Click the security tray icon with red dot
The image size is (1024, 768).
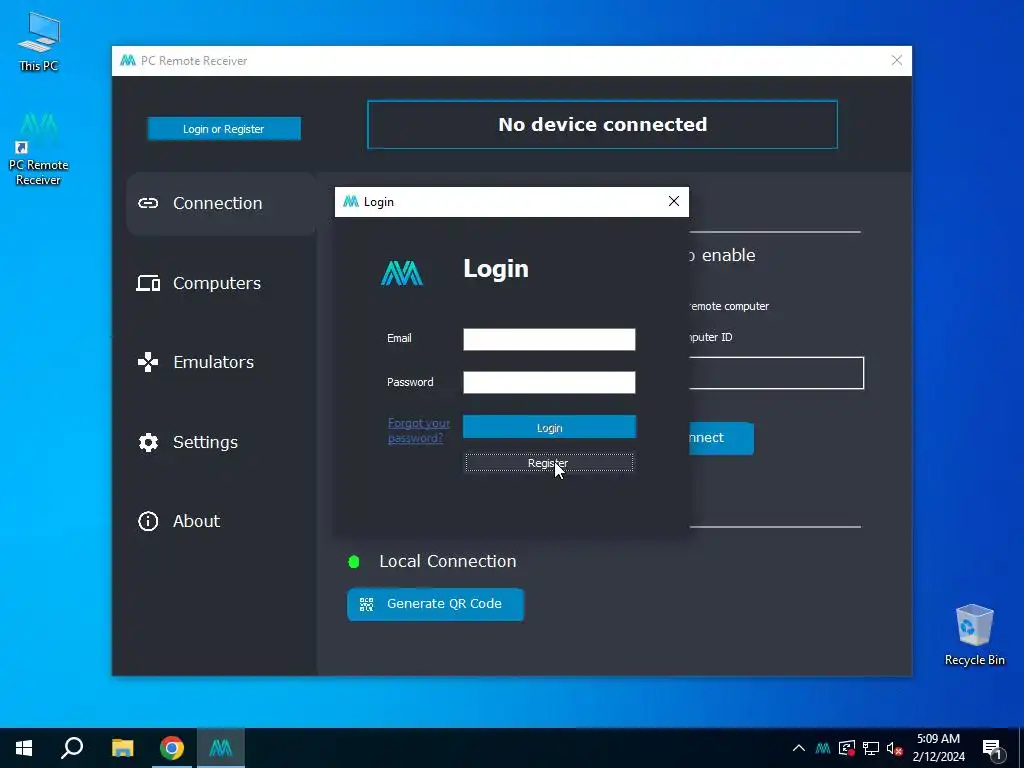tap(847, 748)
